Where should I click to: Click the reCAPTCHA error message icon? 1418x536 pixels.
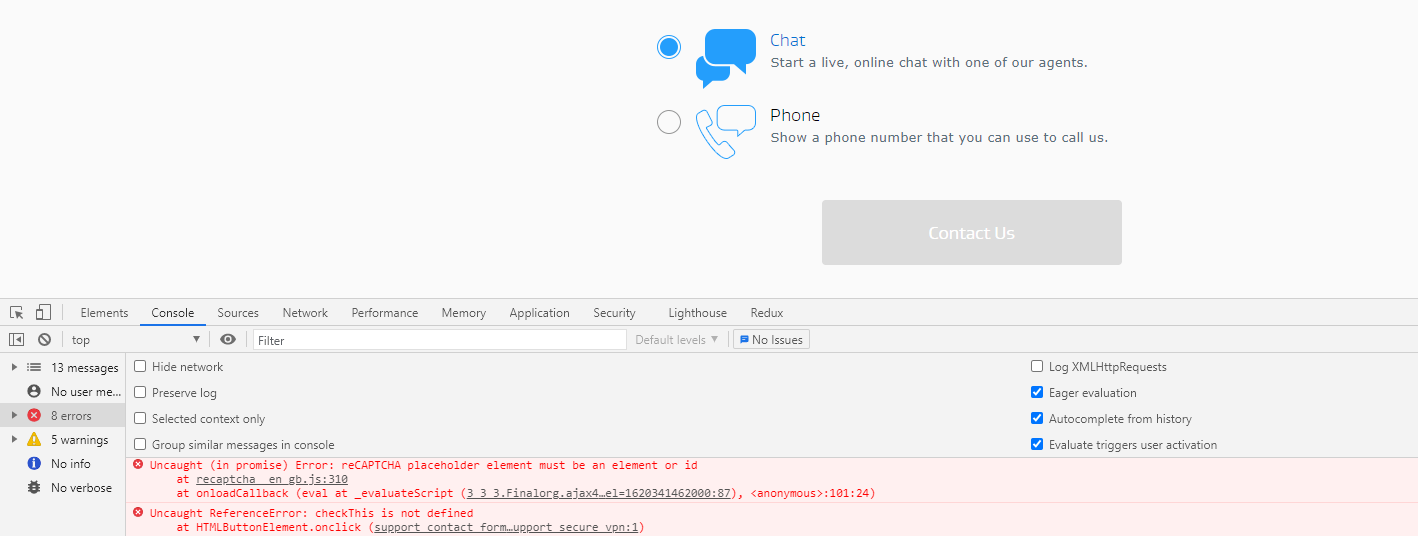(x=138, y=464)
